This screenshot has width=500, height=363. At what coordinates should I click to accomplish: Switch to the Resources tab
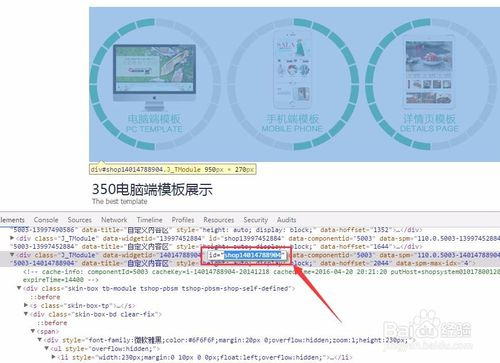point(219,220)
